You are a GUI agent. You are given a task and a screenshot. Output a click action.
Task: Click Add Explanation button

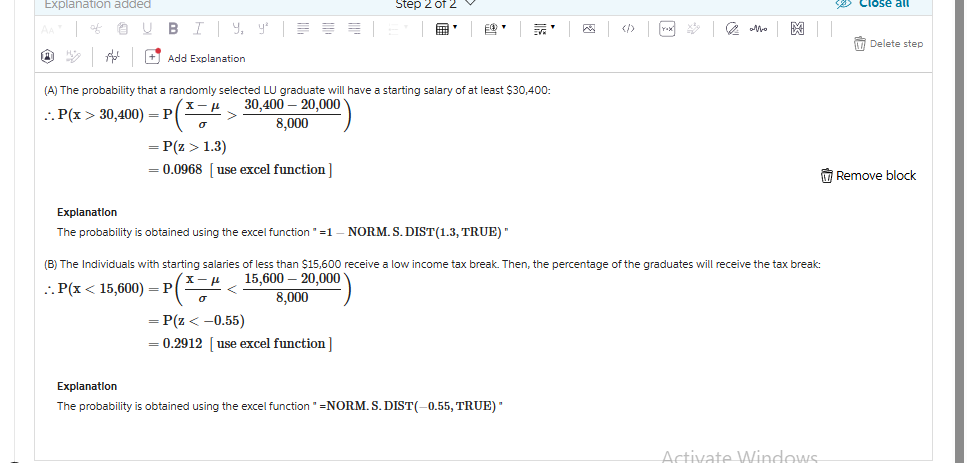coord(195,57)
